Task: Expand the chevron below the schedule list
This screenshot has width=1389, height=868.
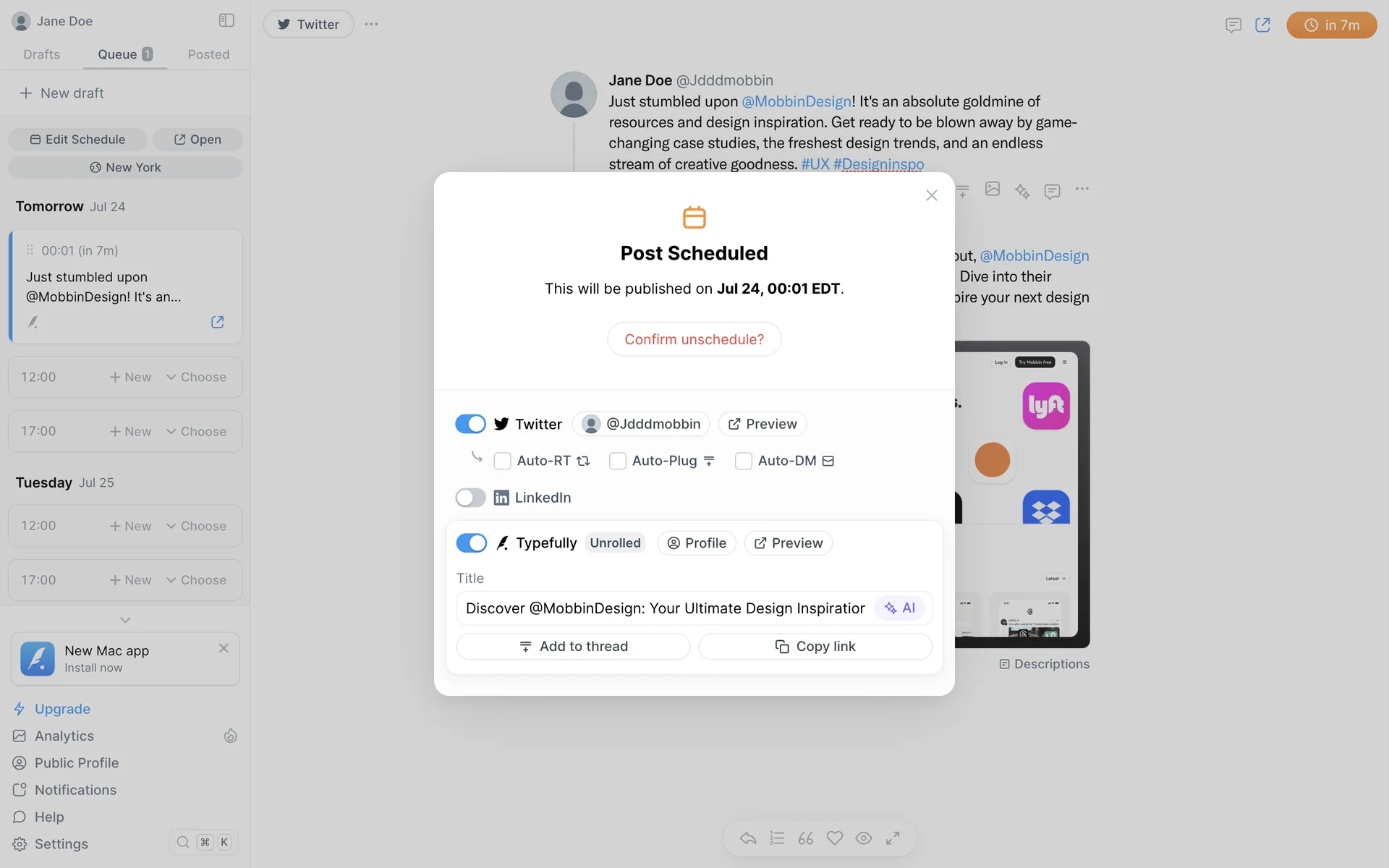Action: (125, 620)
